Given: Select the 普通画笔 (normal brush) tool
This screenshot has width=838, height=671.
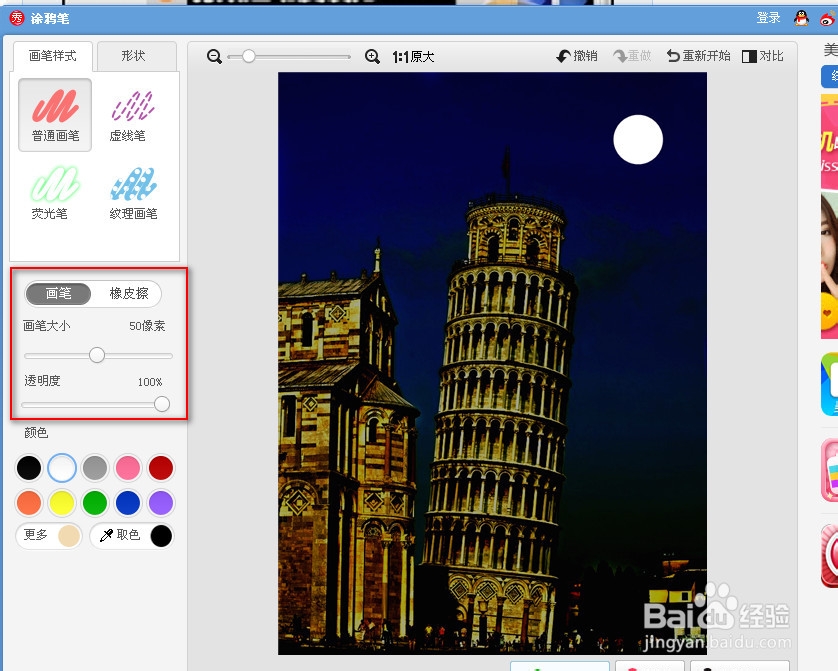Looking at the screenshot, I should 54,114.
